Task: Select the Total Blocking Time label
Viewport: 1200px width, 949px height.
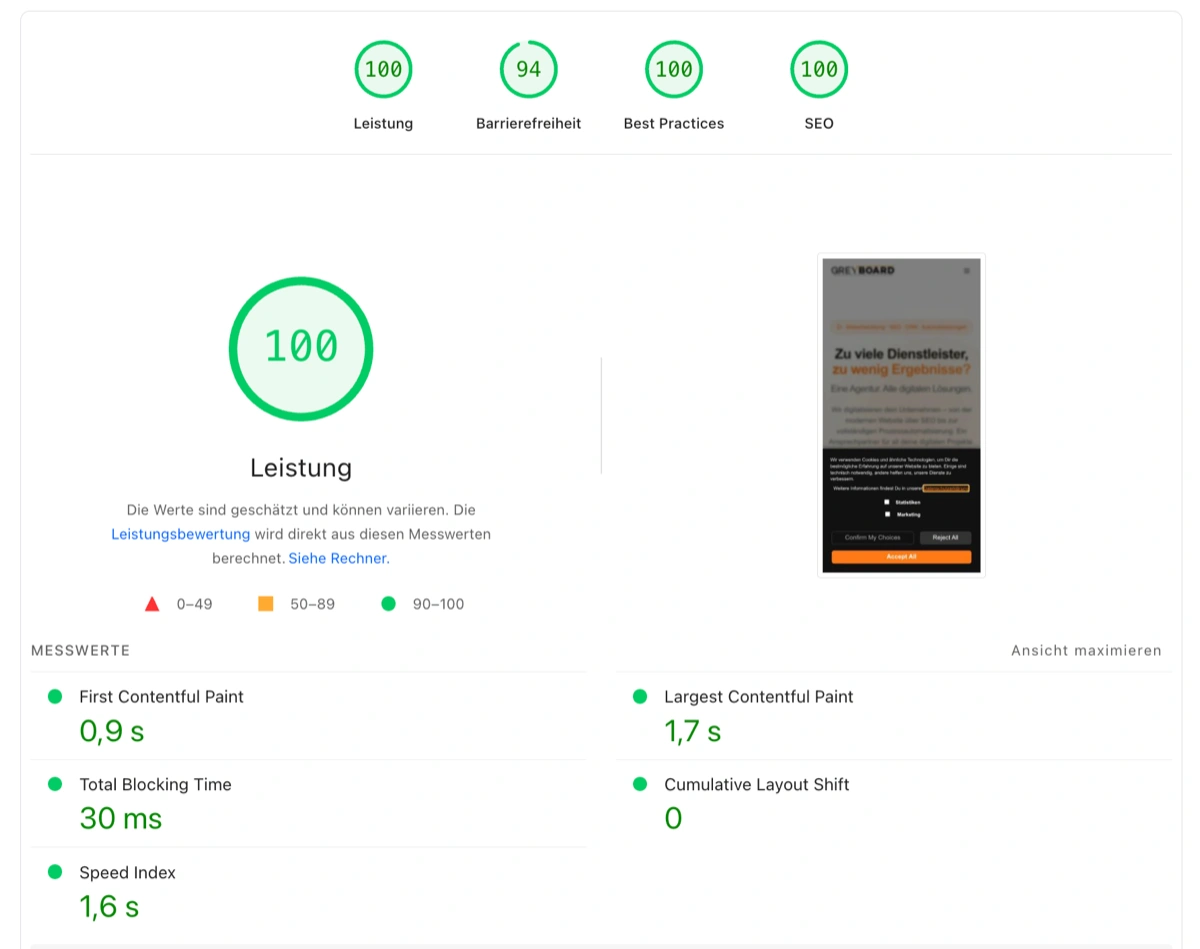Action: pos(155,785)
